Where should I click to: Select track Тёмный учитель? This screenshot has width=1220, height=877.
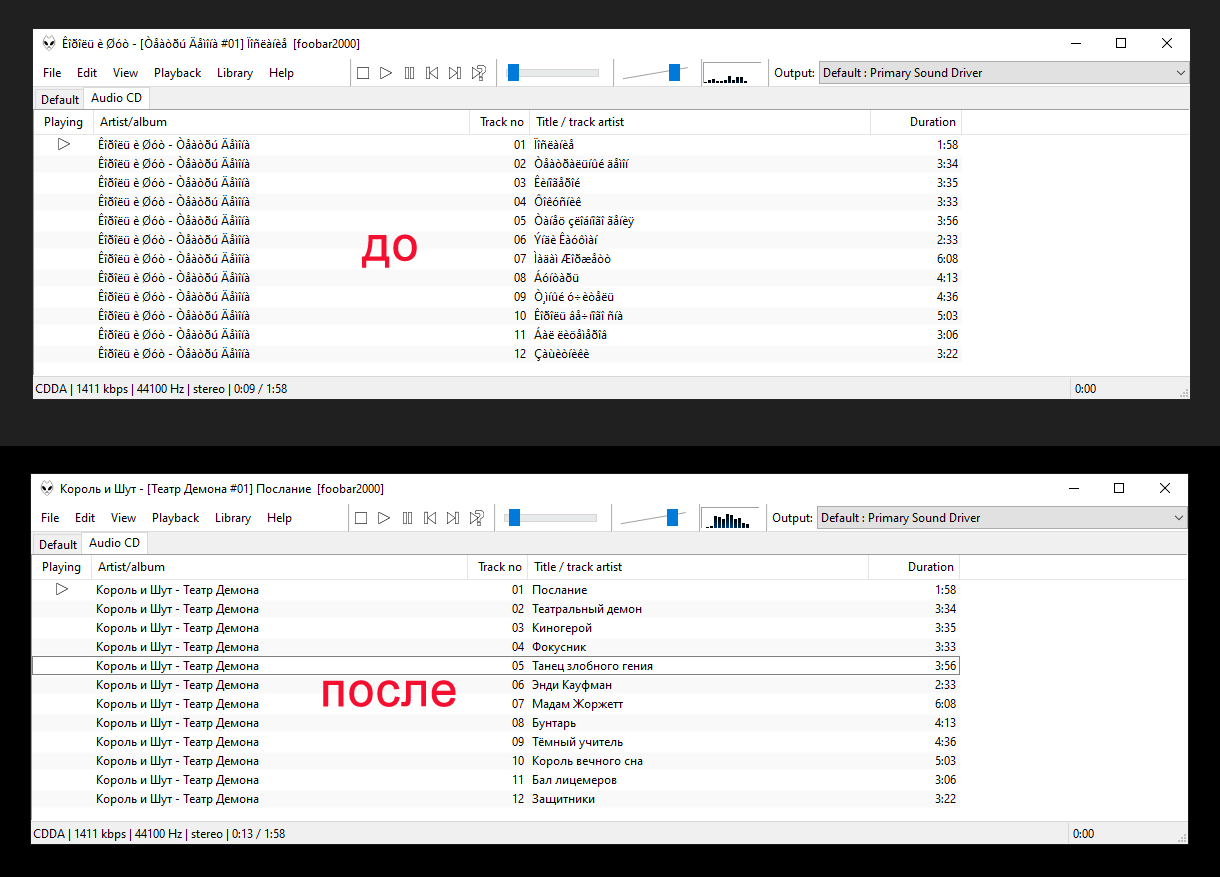point(496,742)
